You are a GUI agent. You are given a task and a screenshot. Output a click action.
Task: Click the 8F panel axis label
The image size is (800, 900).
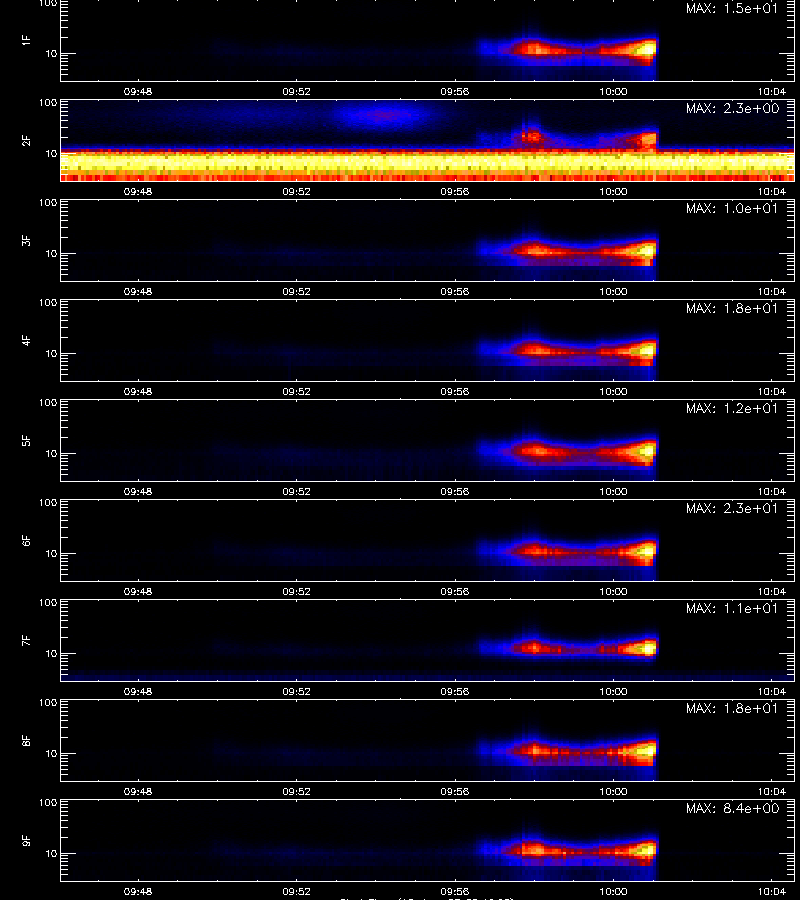coord(26,740)
